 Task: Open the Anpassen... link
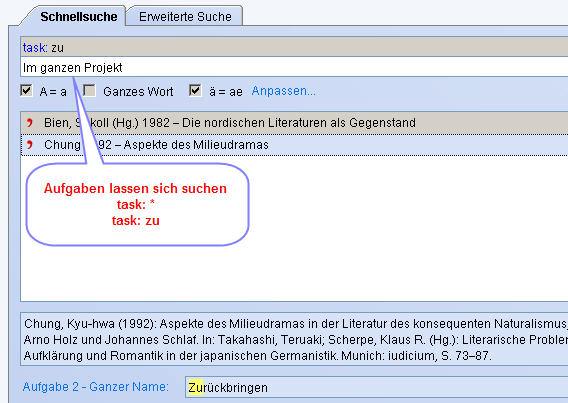[x=284, y=91]
